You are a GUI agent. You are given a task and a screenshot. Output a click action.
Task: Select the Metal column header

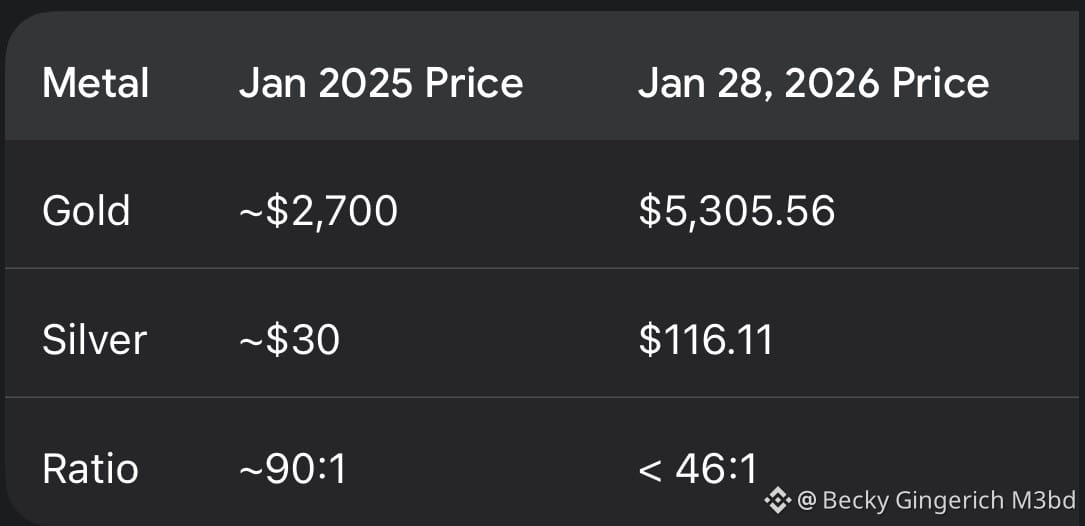[x=95, y=83]
